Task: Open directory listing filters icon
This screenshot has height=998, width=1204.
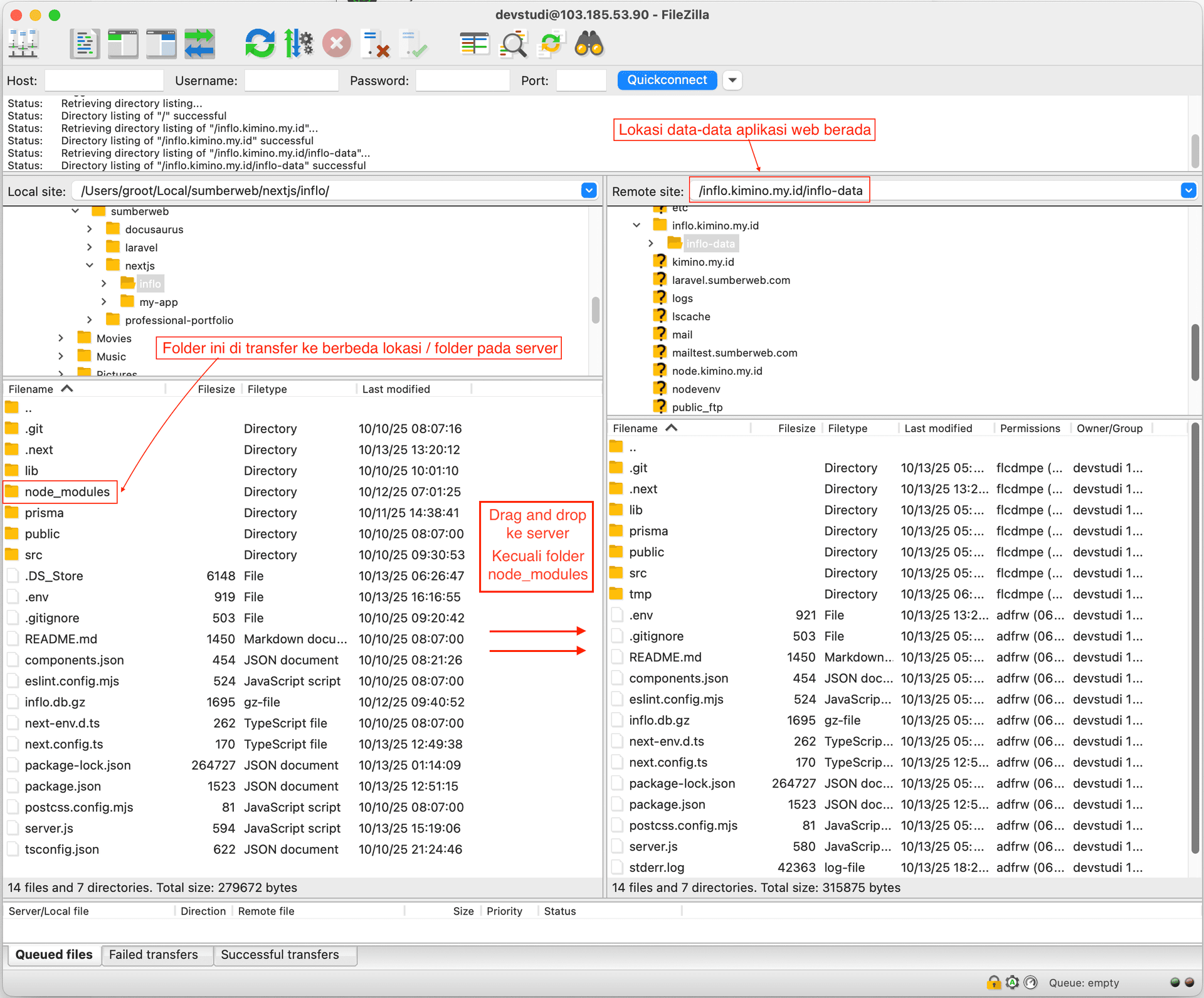Action: click(x=474, y=44)
